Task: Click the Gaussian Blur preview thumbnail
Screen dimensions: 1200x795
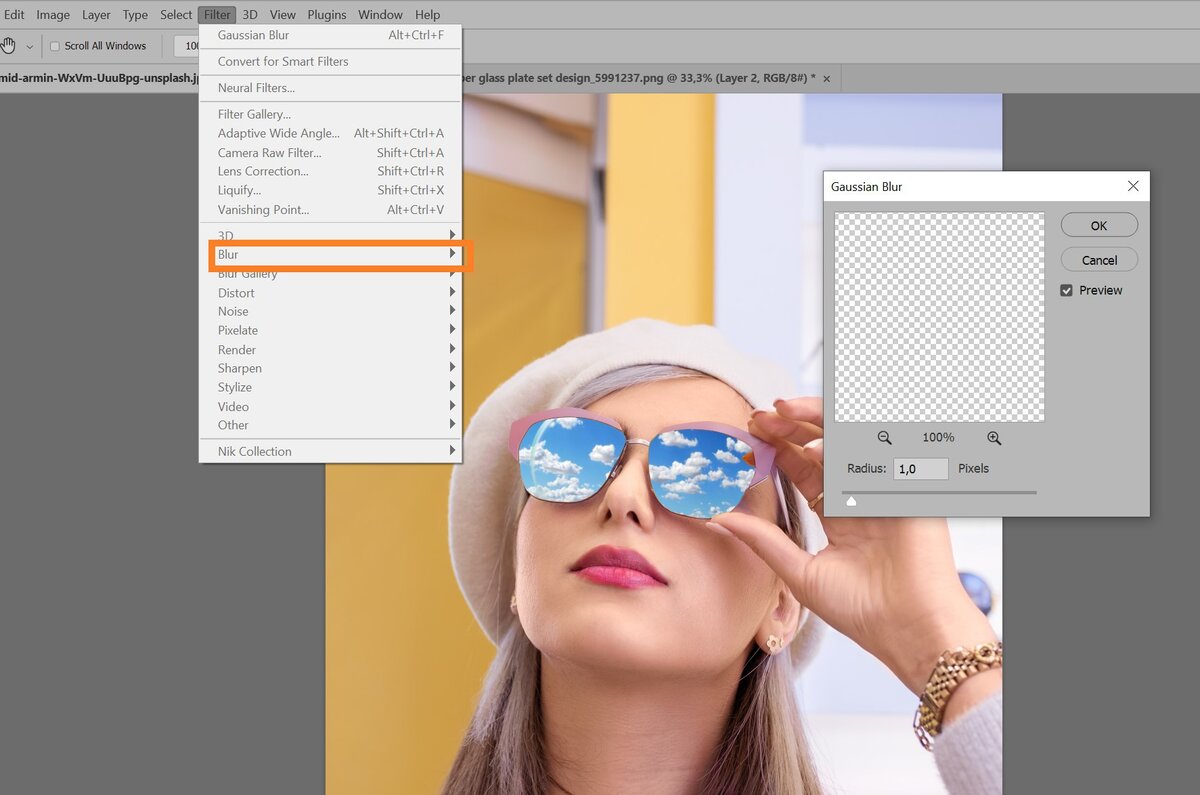Action: coord(939,317)
